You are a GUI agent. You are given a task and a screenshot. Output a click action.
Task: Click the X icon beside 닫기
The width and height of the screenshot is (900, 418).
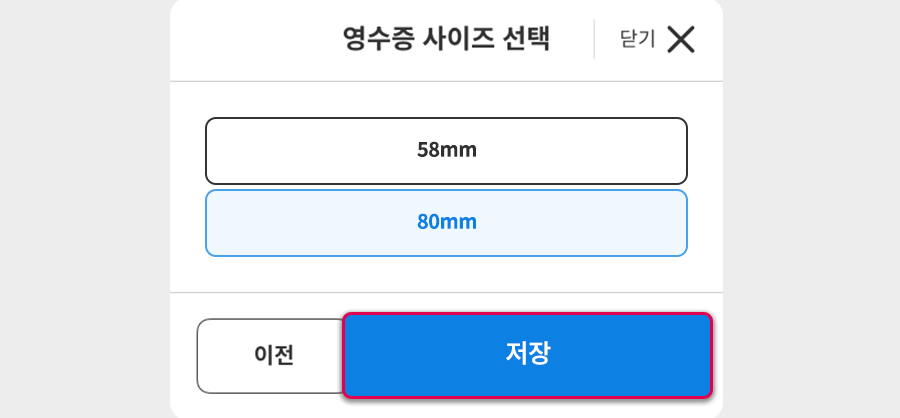tap(681, 40)
